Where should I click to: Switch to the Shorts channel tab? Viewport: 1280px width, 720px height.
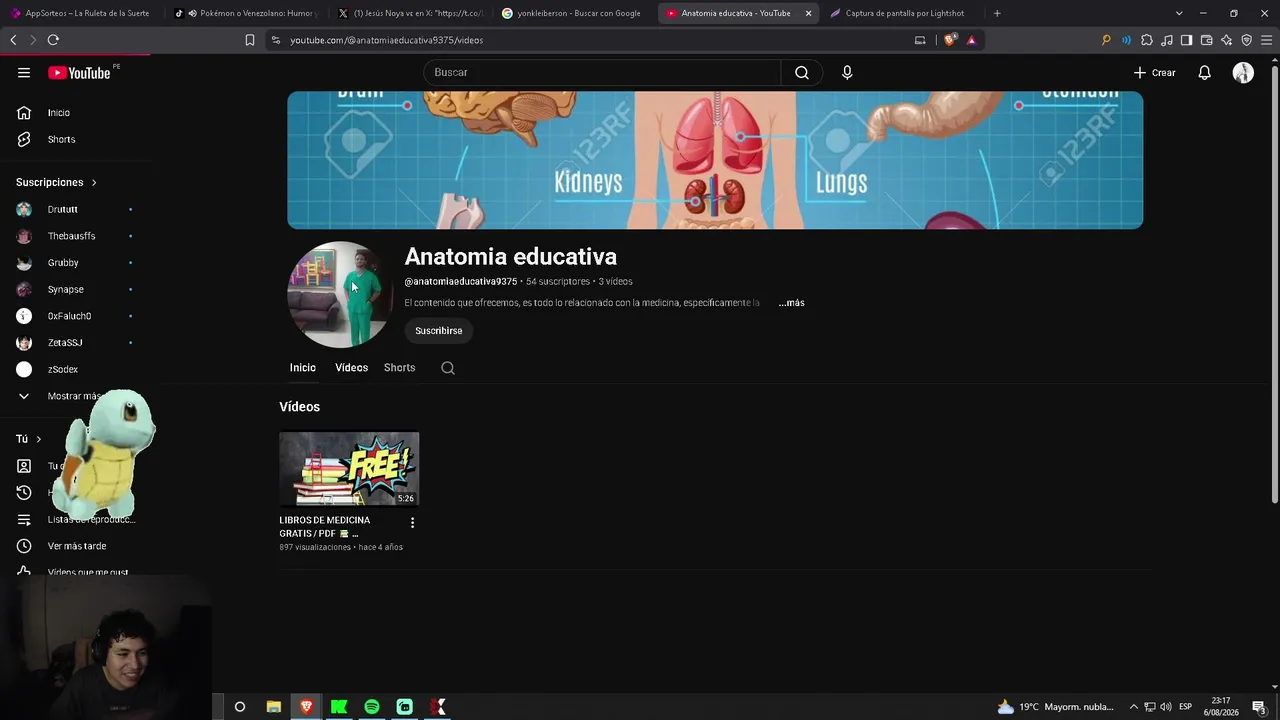pyautogui.click(x=399, y=368)
